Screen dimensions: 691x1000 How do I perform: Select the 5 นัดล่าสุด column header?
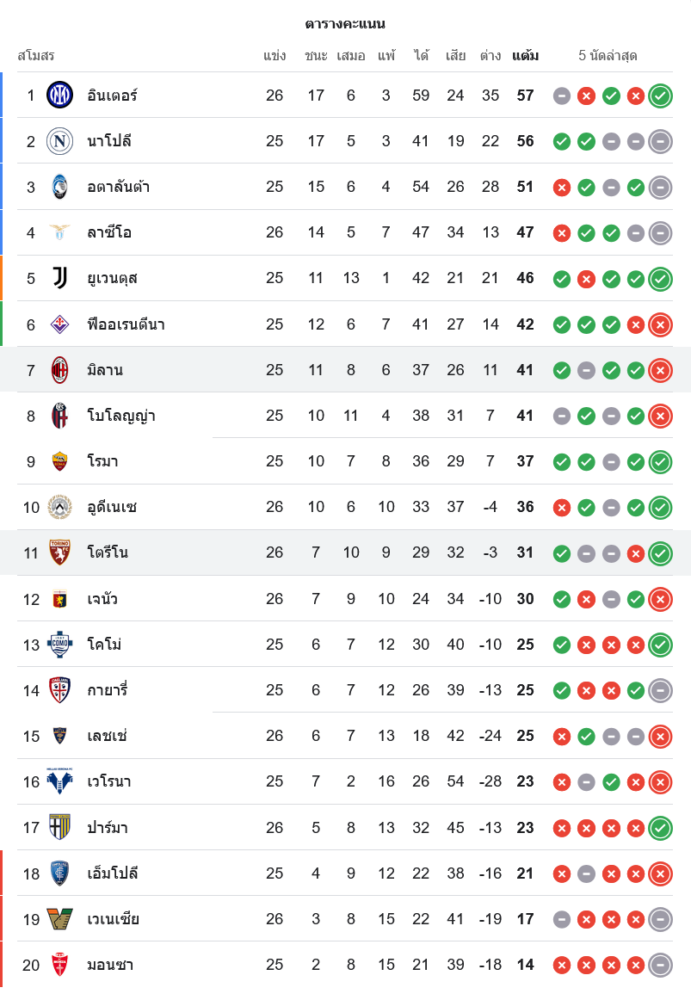click(x=608, y=56)
